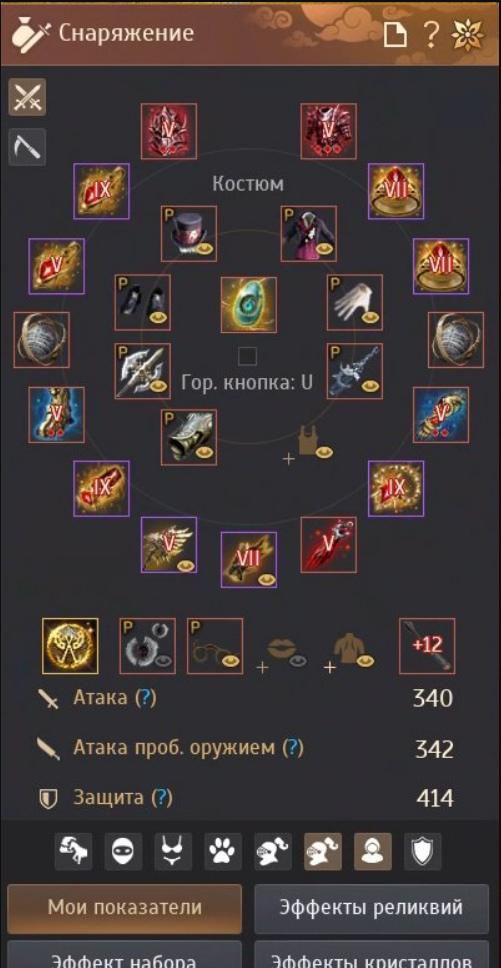The height and width of the screenshot is (968, 501).
Task: Click the teal alchemy stone slot
Action: coord(249,304)
